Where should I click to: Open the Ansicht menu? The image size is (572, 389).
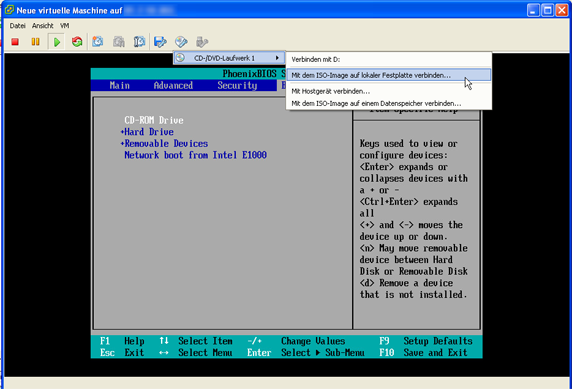[x=42, y=26]
